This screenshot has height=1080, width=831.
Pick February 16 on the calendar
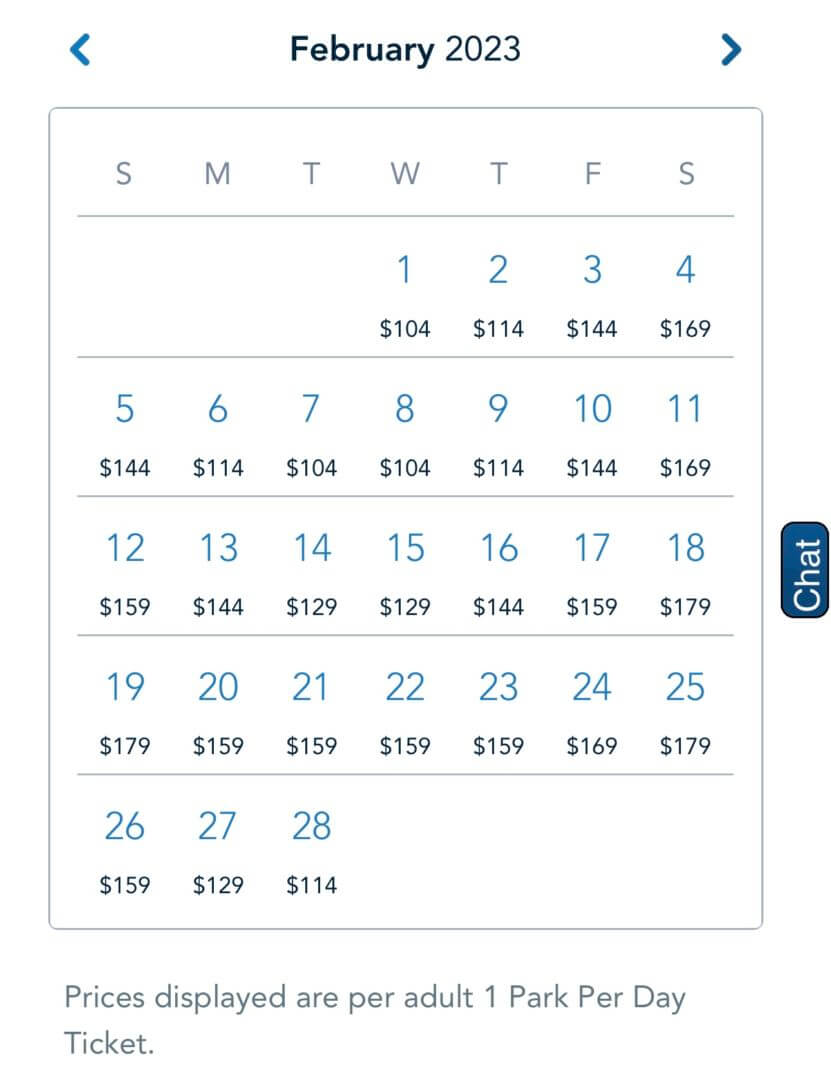click(498, 572)
